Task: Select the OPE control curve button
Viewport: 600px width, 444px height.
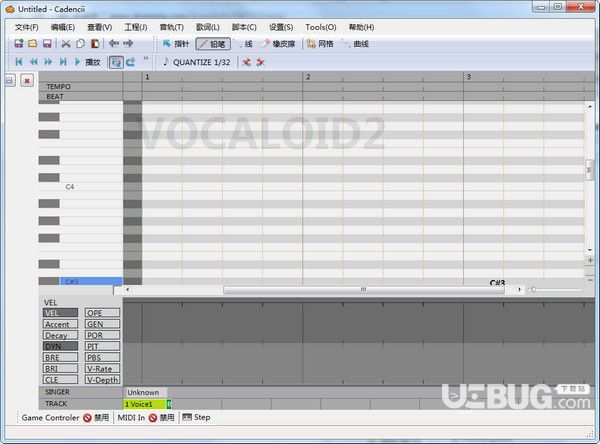Action: click(x=102, y=313)
